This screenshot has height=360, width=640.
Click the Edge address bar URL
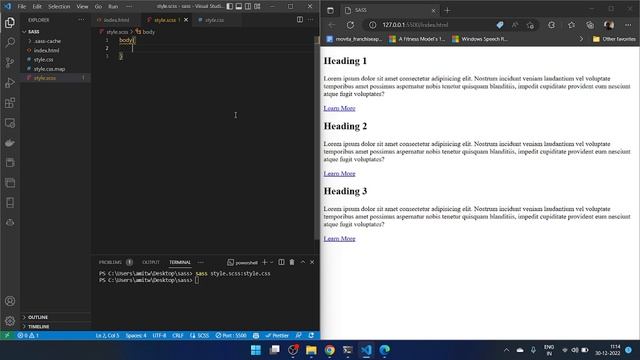point(415,25)
